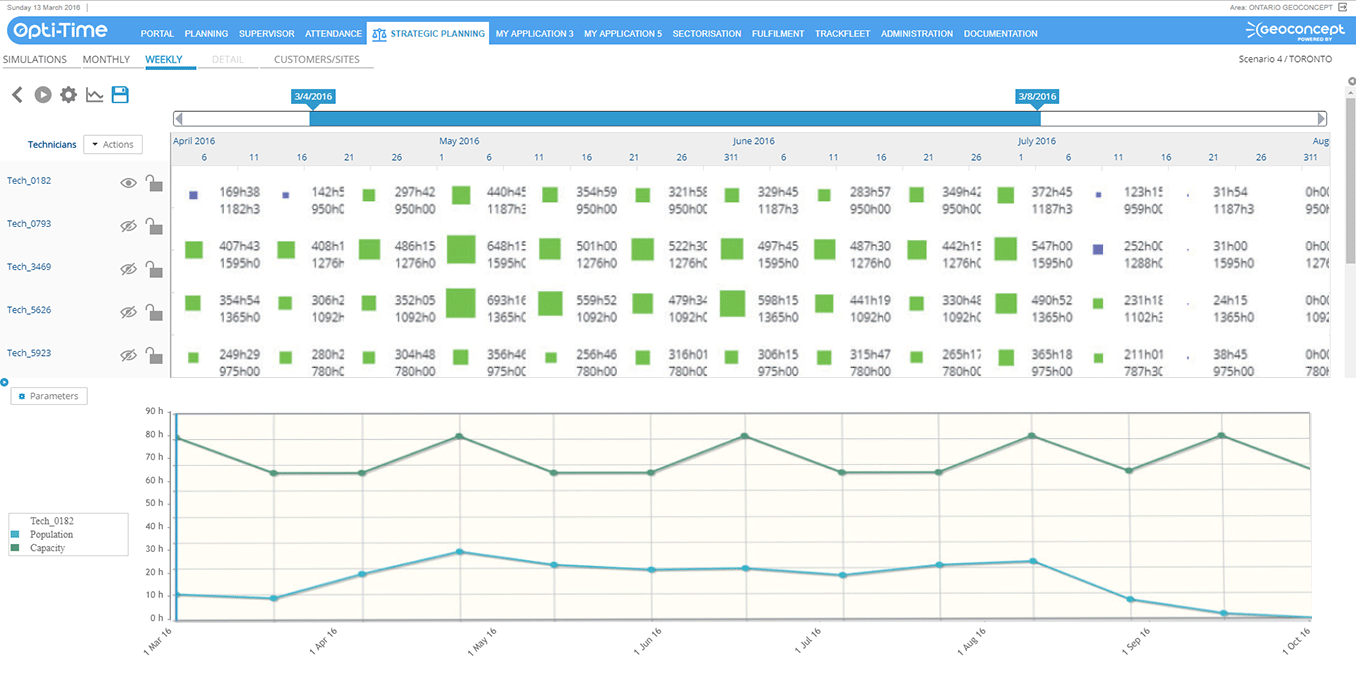Switch to the MONTHLY tab
Image resolution: width=1356 pixels, height=691 pixels.
106,59
